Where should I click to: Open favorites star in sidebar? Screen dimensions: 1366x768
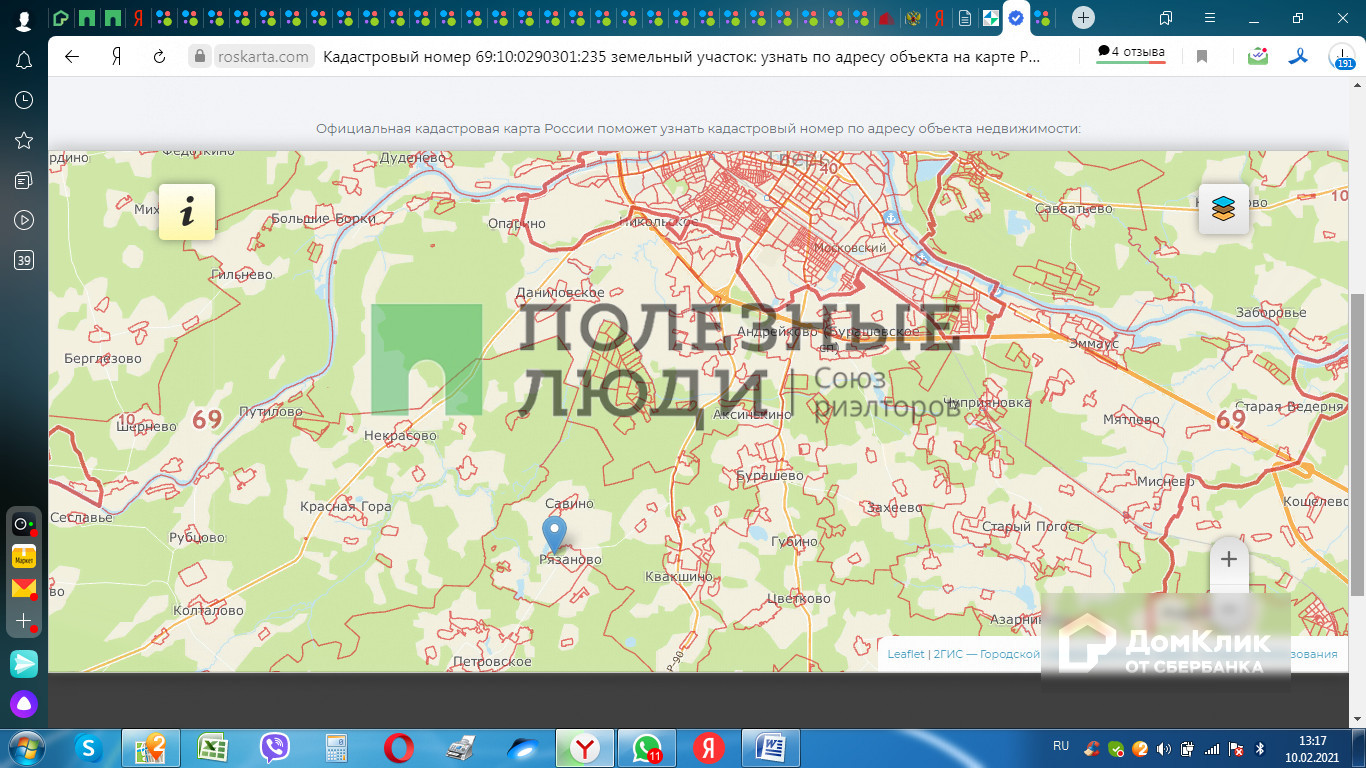(x=24, y=141)
